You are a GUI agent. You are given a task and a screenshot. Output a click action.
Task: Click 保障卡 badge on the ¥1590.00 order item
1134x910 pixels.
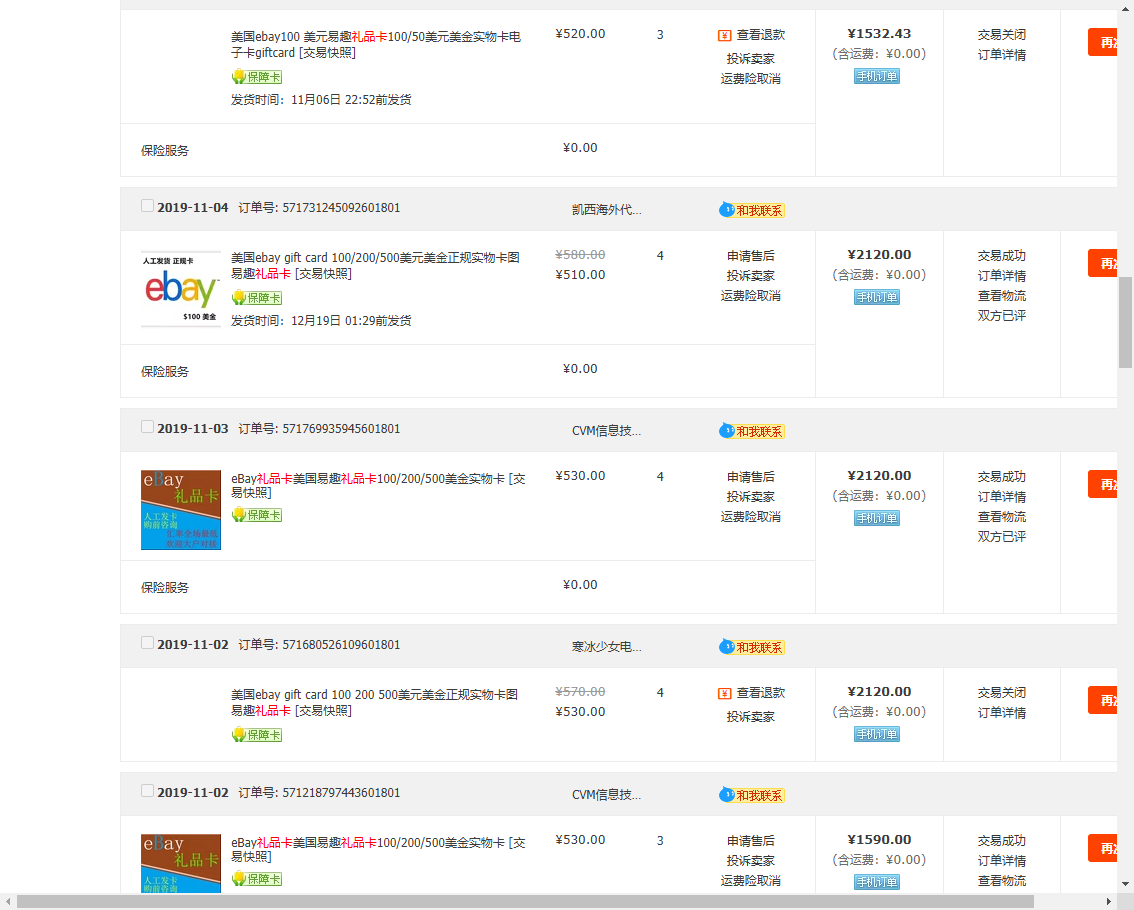point(257,879)
